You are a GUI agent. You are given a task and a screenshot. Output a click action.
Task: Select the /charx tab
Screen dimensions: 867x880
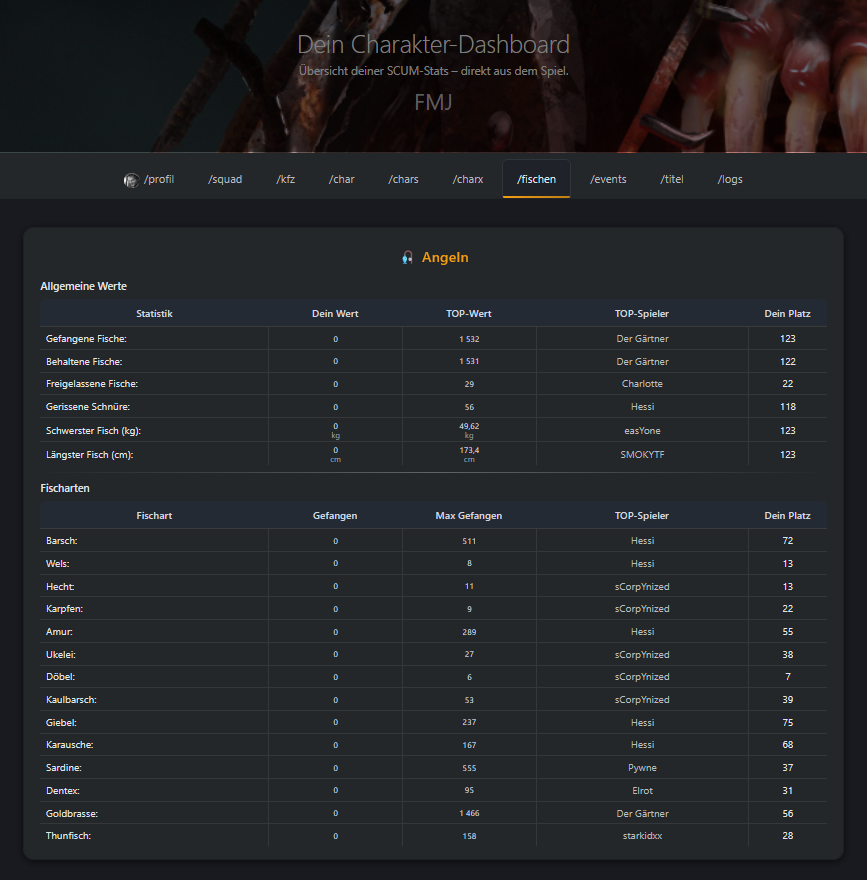[467, 179]
